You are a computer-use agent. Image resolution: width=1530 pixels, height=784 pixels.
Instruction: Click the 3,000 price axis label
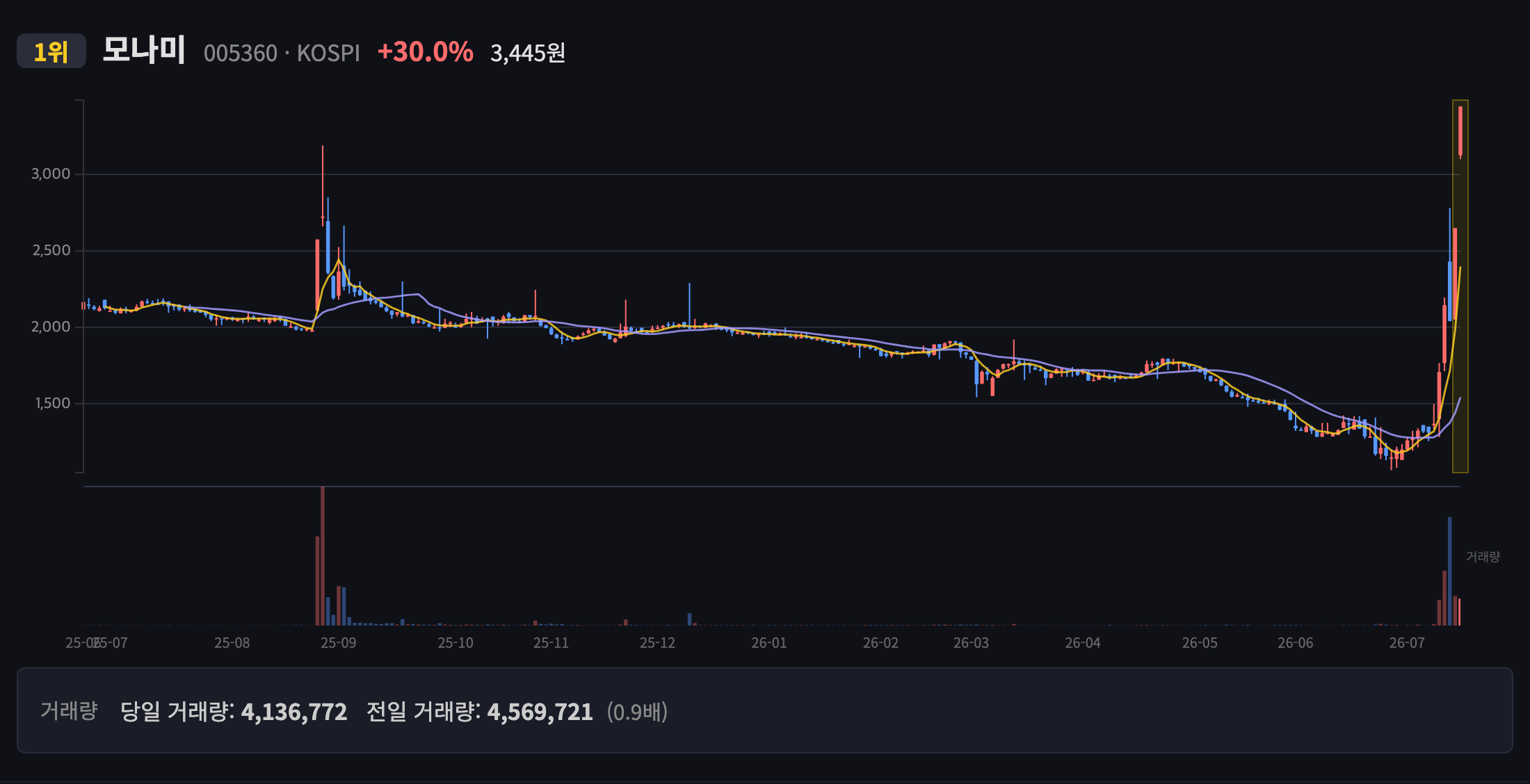click(x=51, y=174)
